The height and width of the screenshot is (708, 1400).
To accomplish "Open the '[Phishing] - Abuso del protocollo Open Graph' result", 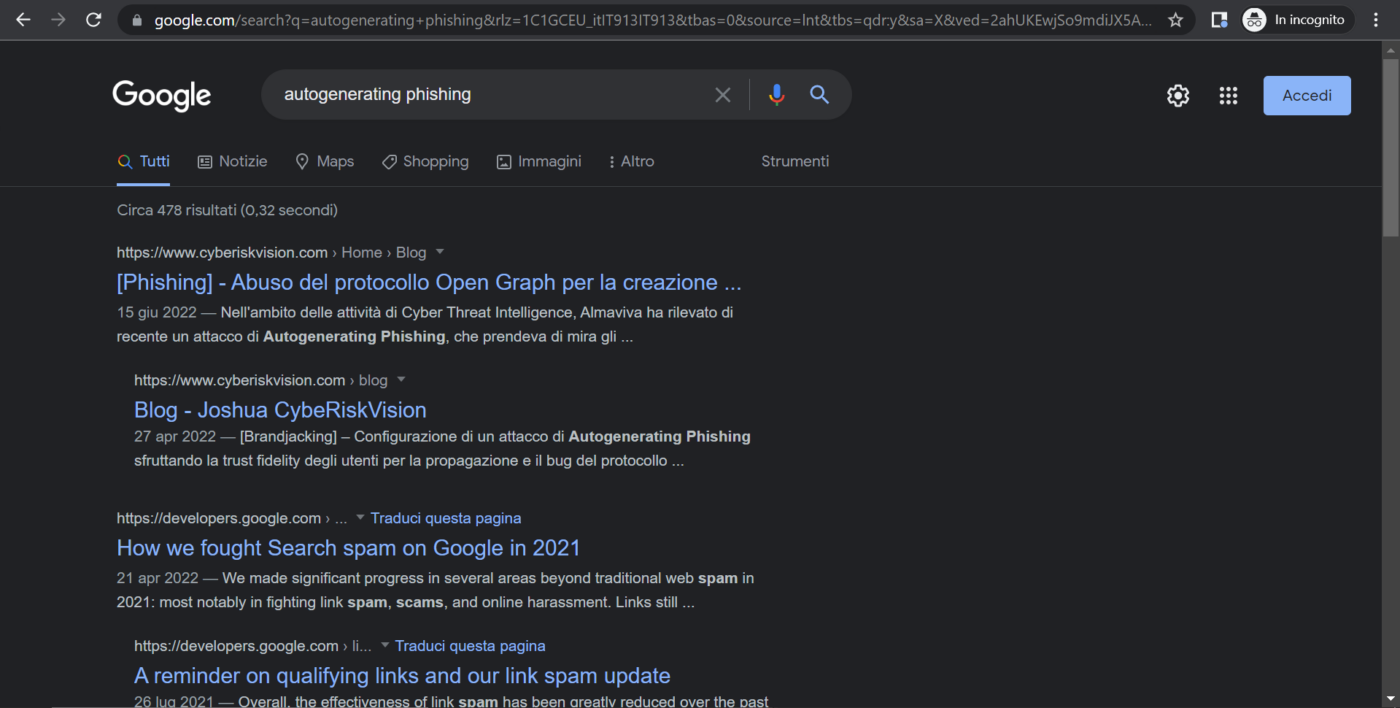I will 429,282.
